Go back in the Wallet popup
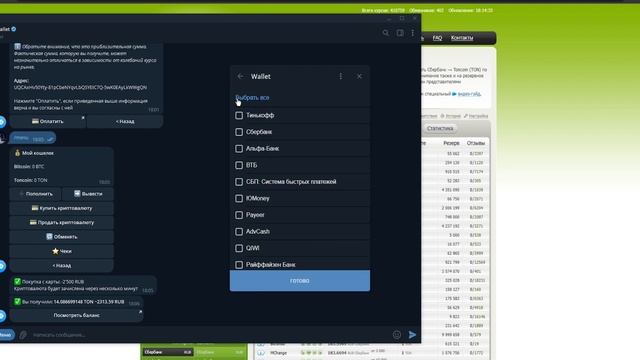Image resolution: width=640 pixels, height=360 pixels. tap(240, 76)
